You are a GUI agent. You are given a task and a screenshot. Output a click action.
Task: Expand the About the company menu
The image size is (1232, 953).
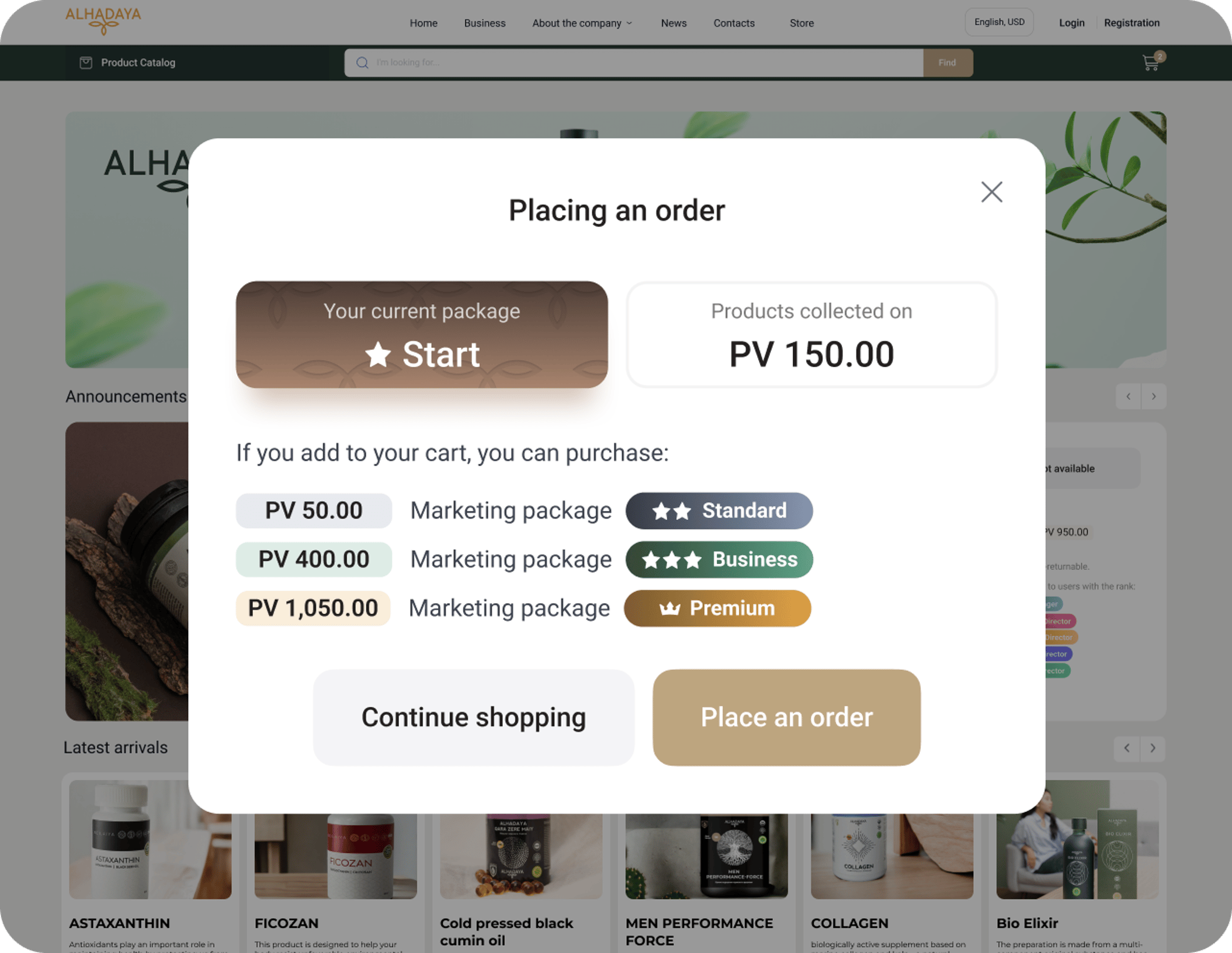pyautogui.click(x=582, y=23)
